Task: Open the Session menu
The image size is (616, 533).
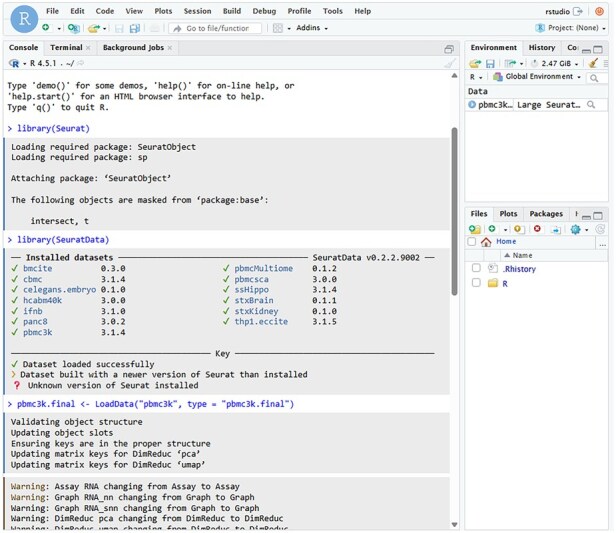Action: (x=197, y=11)
